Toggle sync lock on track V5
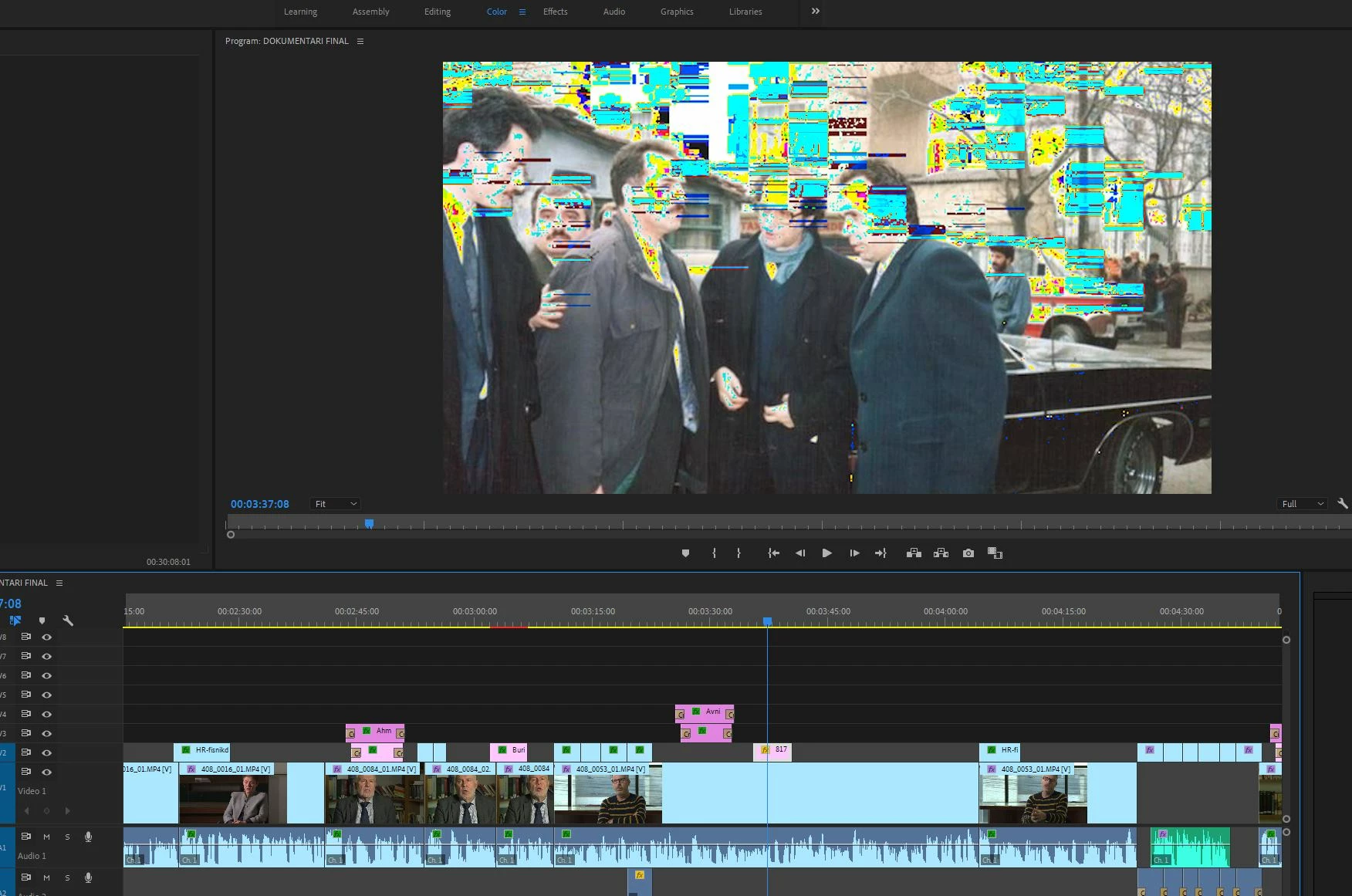 pyautogui.click(x=25, y=695)
